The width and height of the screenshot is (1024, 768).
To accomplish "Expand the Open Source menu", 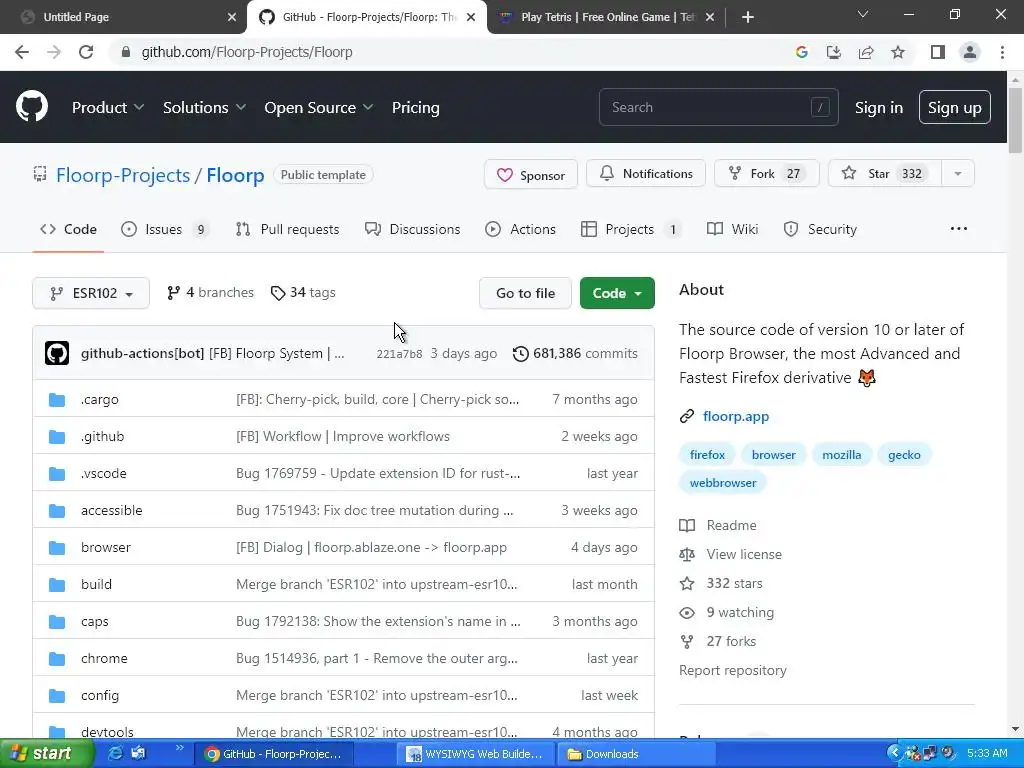I will [319, 108].
